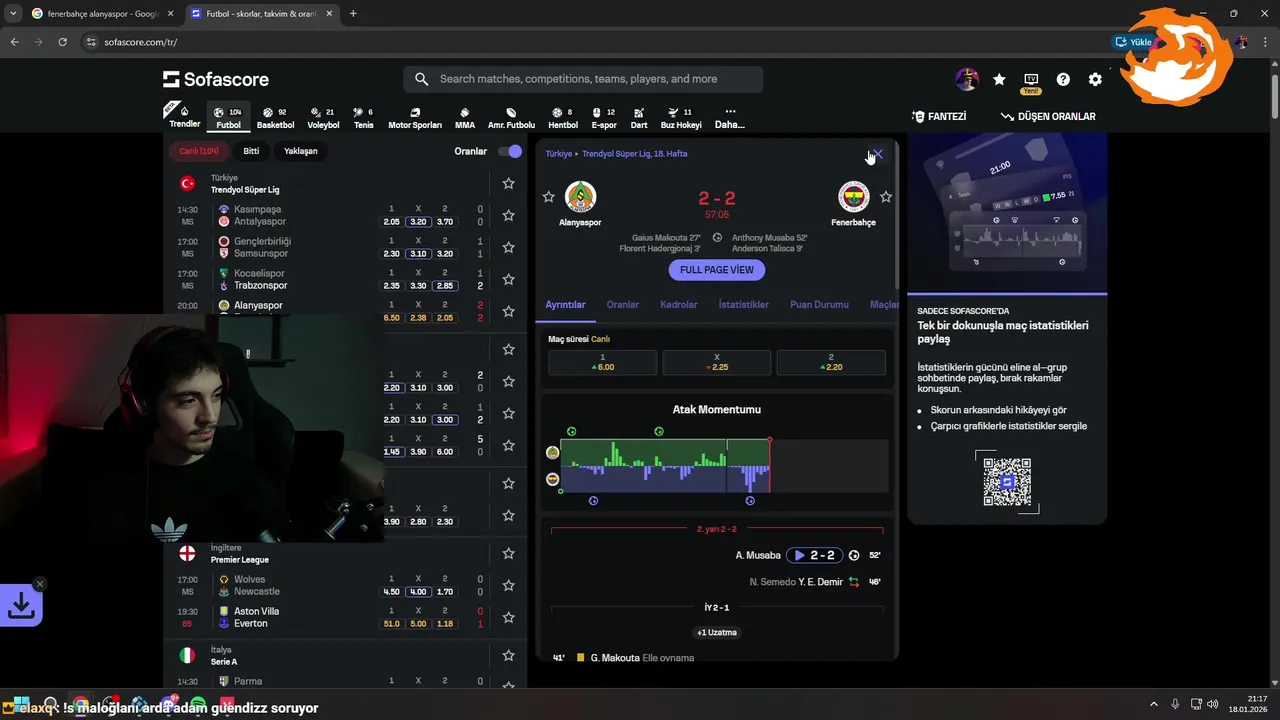Open the MMA category
Screen dimensions: 1280x720
(x=465, y=118)
